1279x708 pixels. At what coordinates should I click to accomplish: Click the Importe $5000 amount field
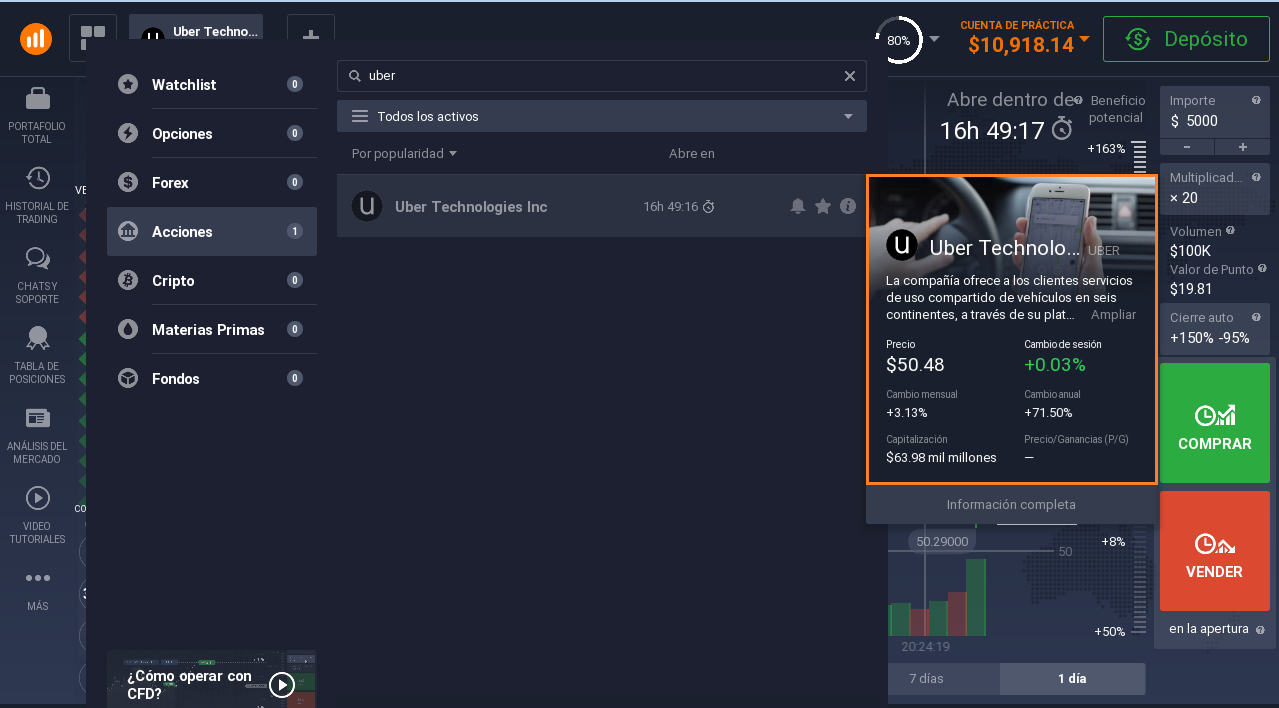click(1214, 121)
